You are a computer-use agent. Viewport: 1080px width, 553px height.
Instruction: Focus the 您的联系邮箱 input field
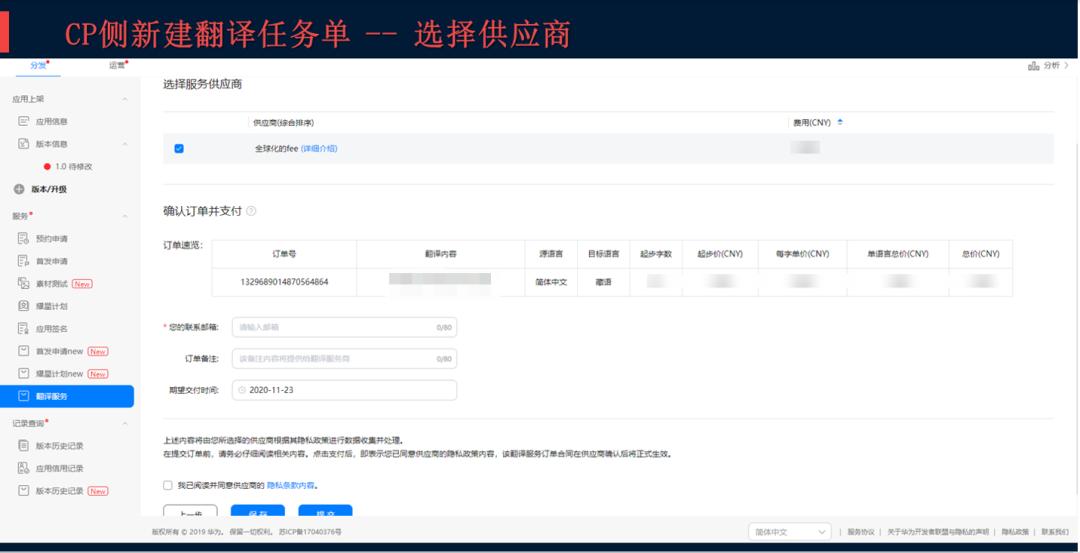(344, 328)
